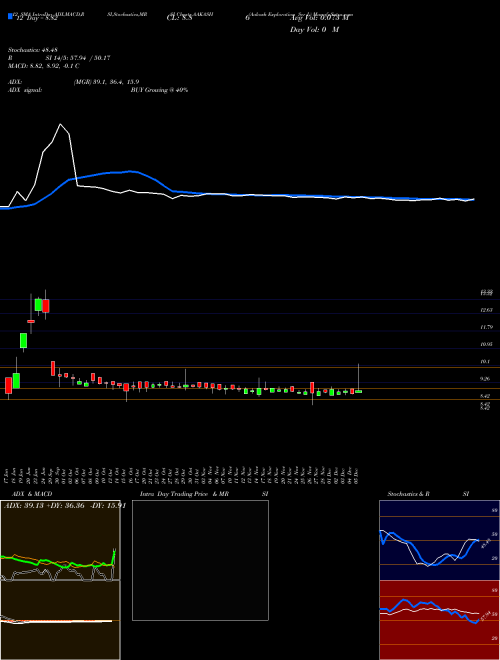Click the red candle at the price-chart high
The height and width of the screenshot is (660, 500).
45,306
